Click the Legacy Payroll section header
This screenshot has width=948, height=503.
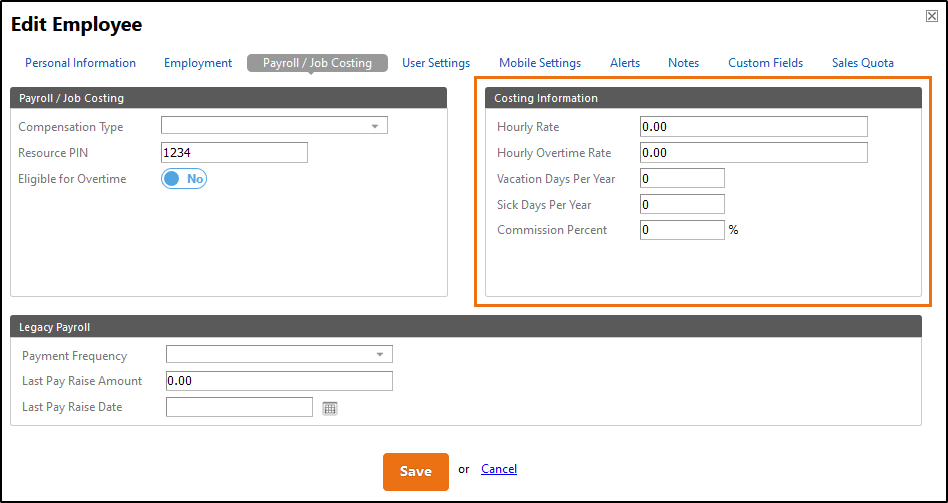[466, 326]
